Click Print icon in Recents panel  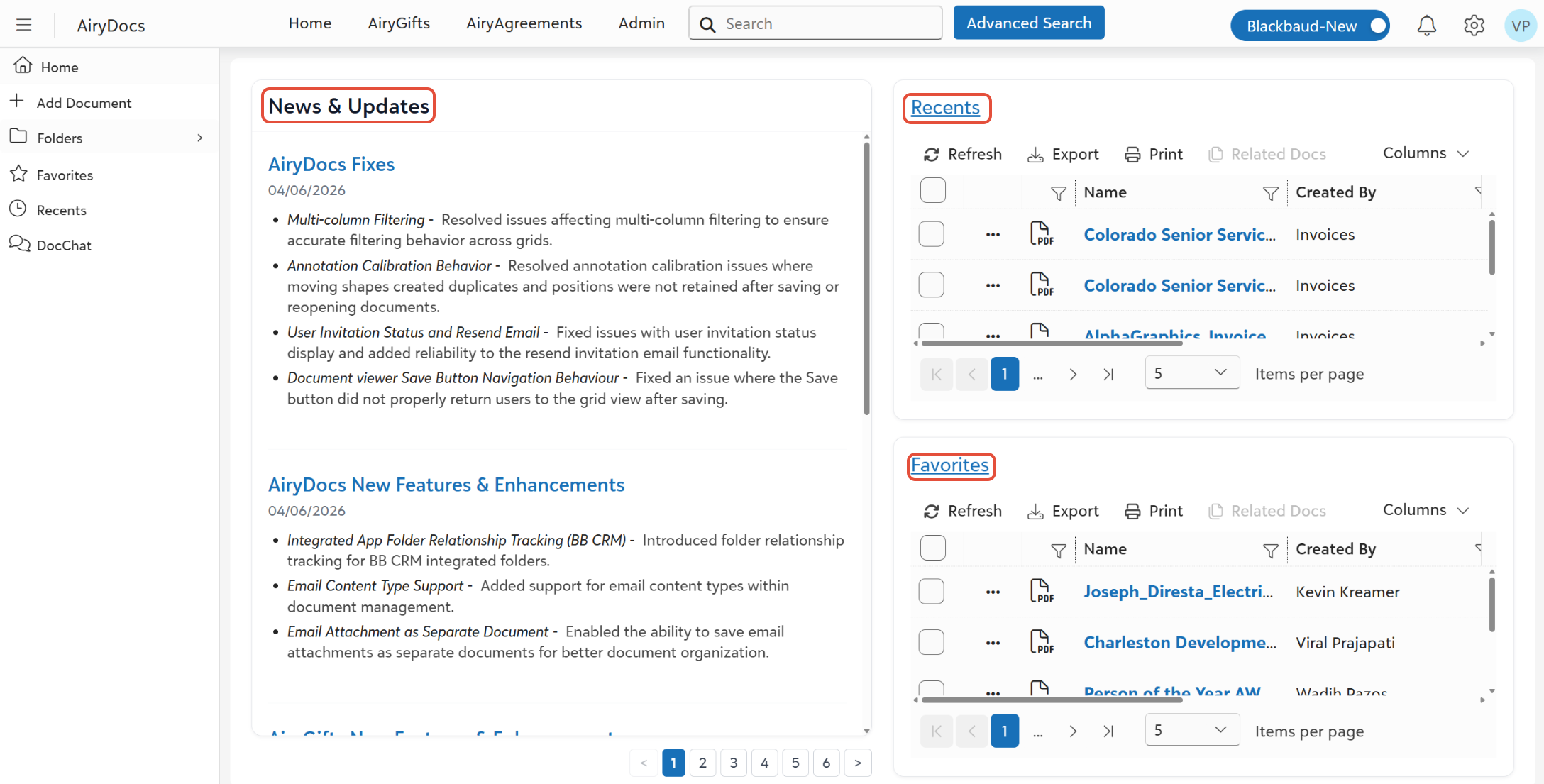[x=1132, y=154]
